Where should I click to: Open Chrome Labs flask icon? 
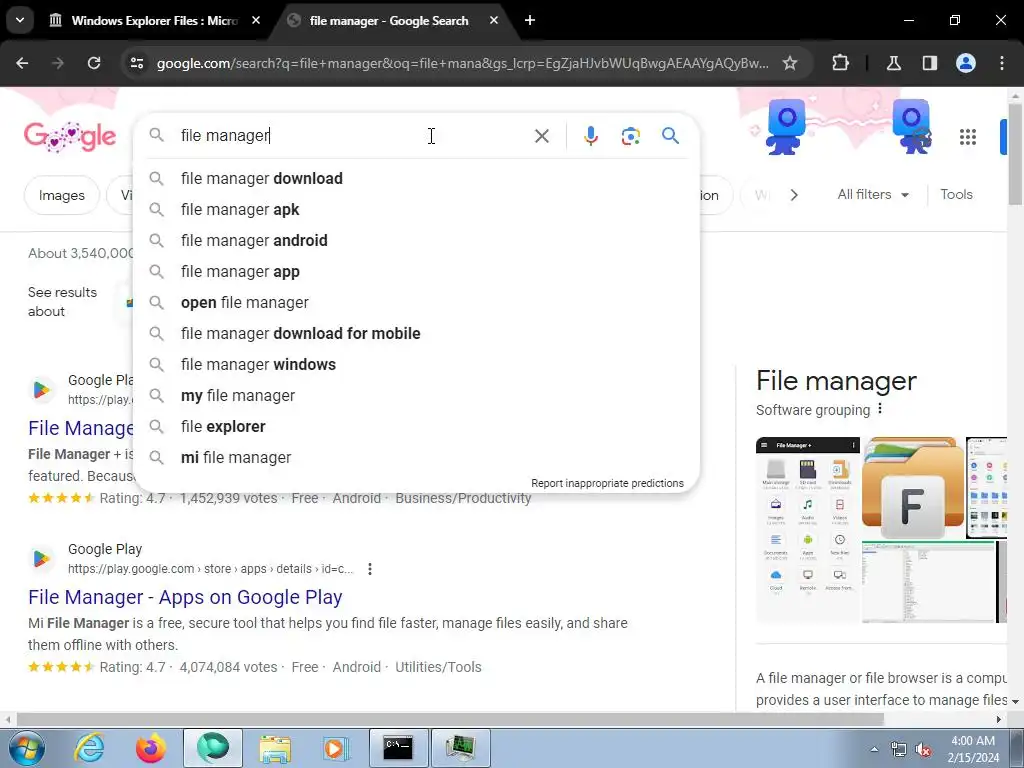click(894, 63)
